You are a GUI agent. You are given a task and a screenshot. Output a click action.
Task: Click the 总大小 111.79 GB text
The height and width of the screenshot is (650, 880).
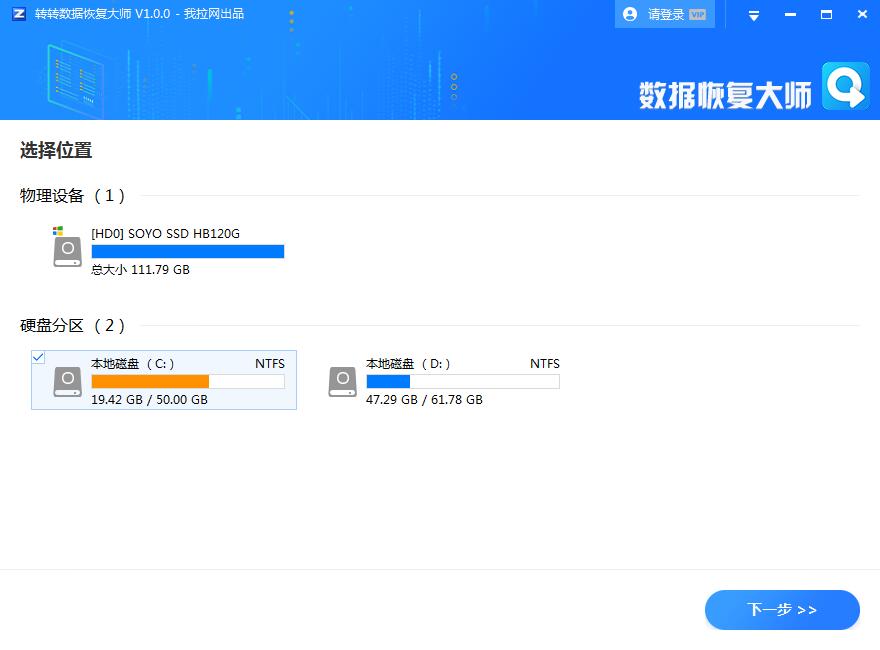[140, 269]
